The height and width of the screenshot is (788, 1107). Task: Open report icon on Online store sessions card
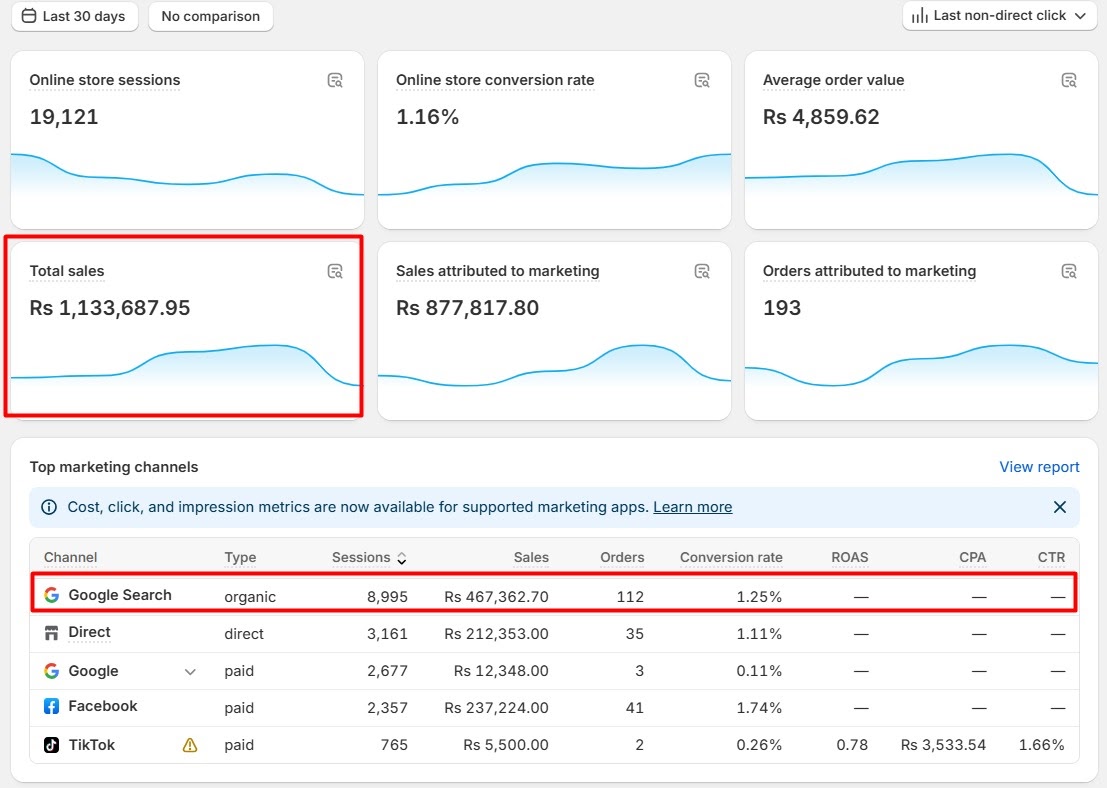click(x=336, y=80)
